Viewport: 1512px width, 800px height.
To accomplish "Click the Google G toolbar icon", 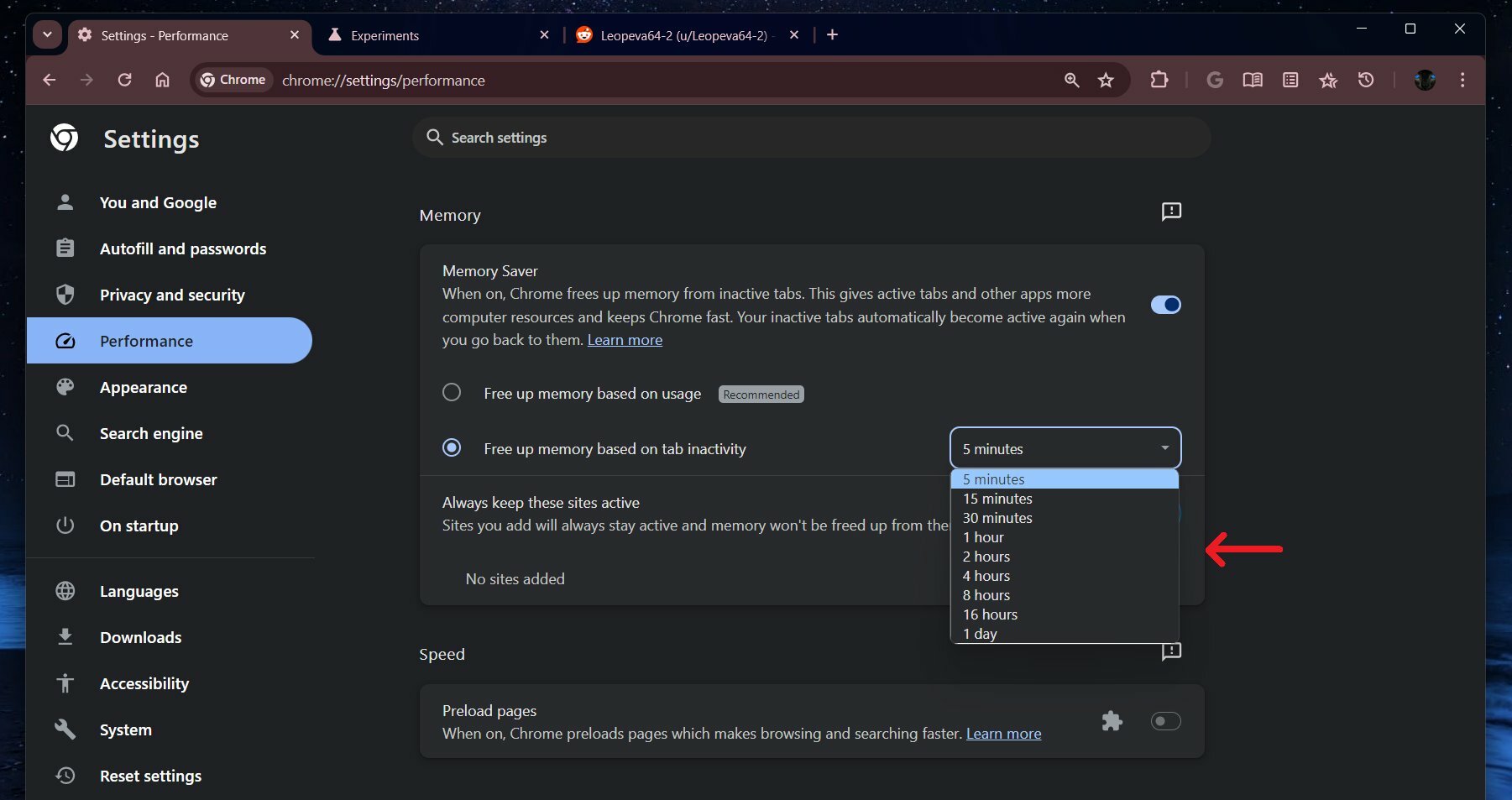I will click(x=1214, y=80).
